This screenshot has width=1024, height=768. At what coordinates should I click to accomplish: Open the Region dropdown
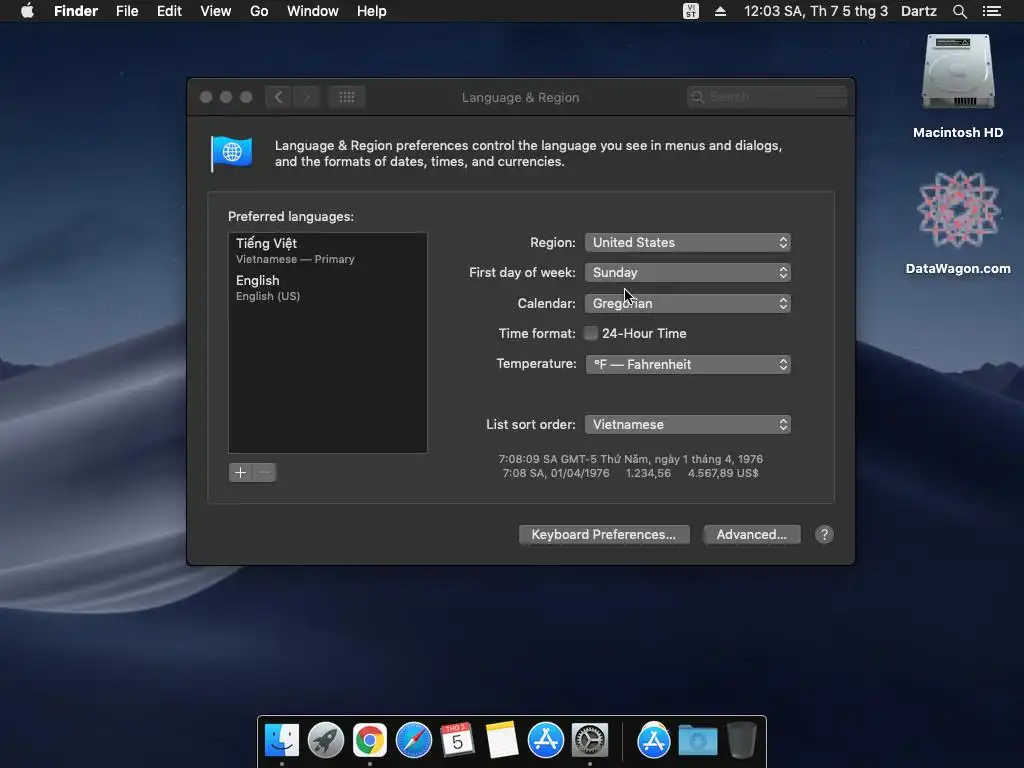coord(688,243)
